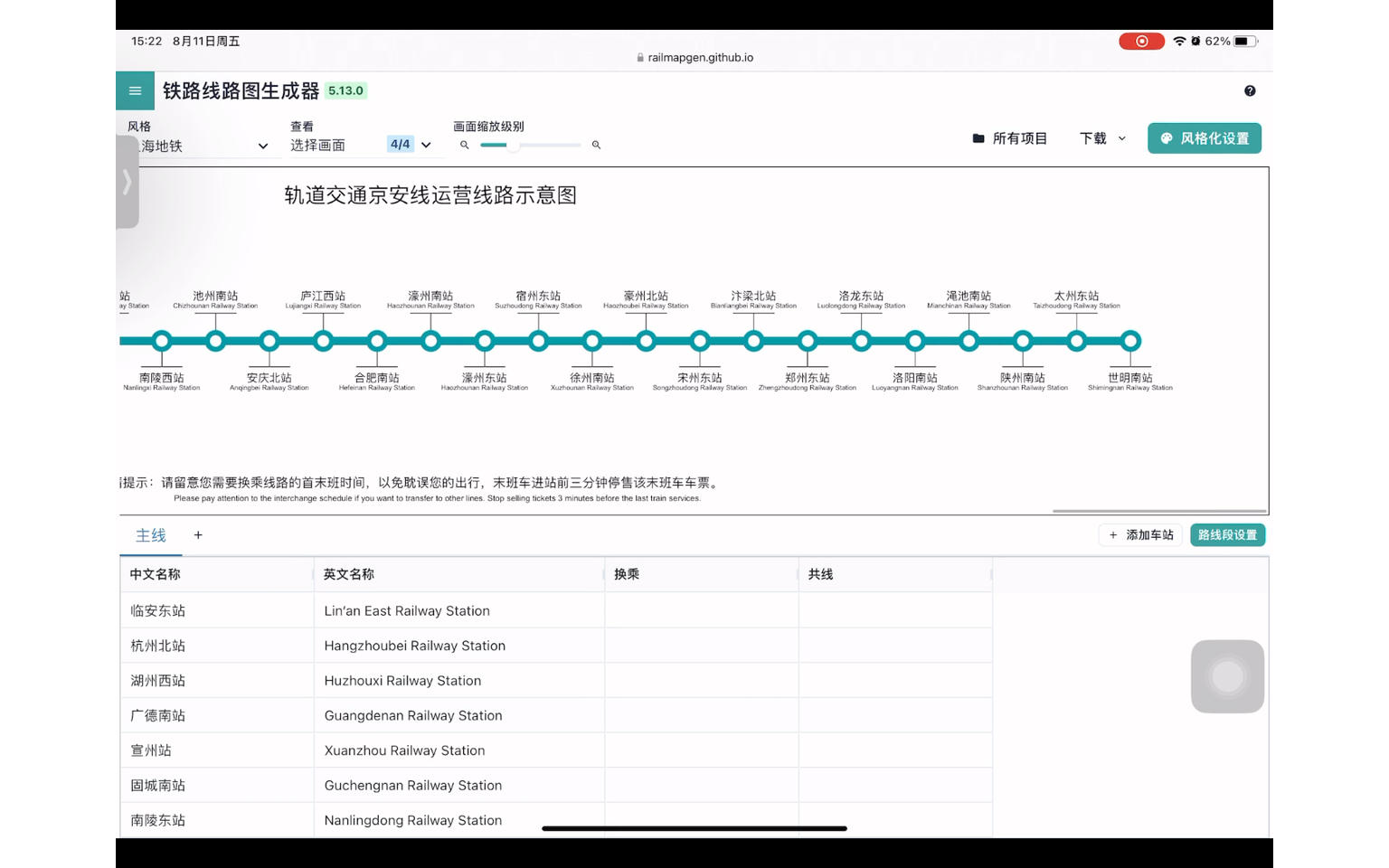Tap the red screen recording indicator
The height and width of the screenshot is (868, 1389).
[1141, 41]
